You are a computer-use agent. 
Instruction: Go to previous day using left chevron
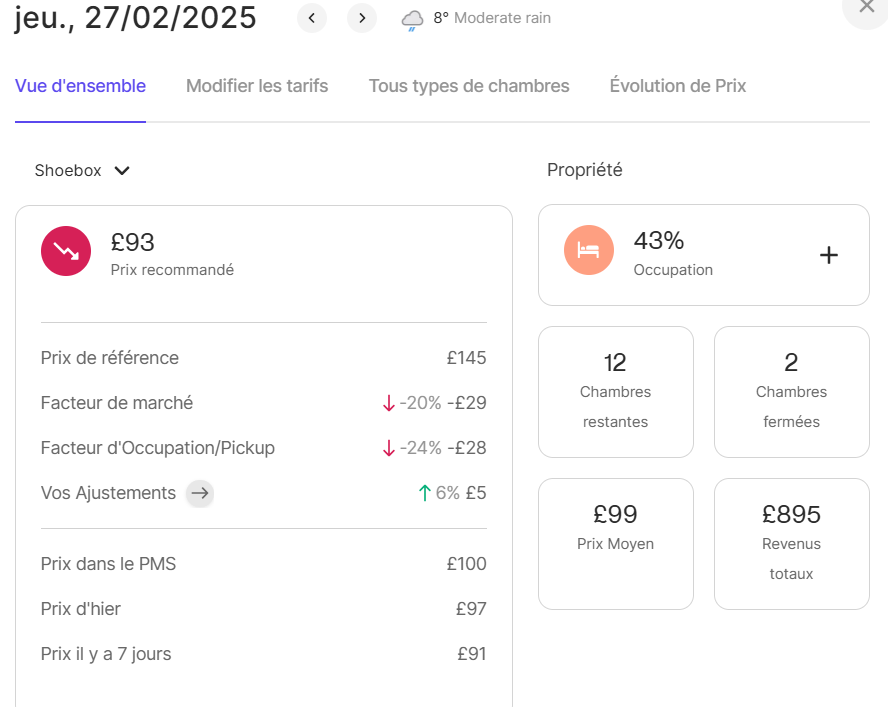[312, 18]
